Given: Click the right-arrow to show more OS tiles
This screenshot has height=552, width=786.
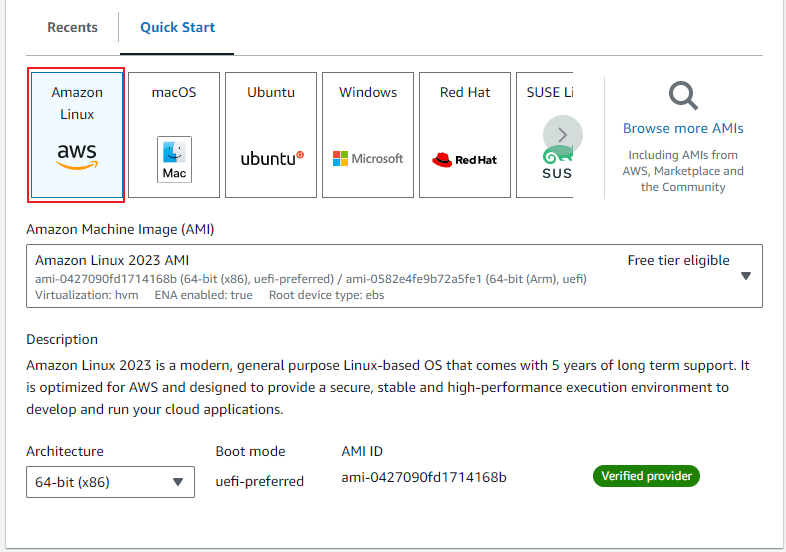Looking at the screenshot, I should click(562, 135).
